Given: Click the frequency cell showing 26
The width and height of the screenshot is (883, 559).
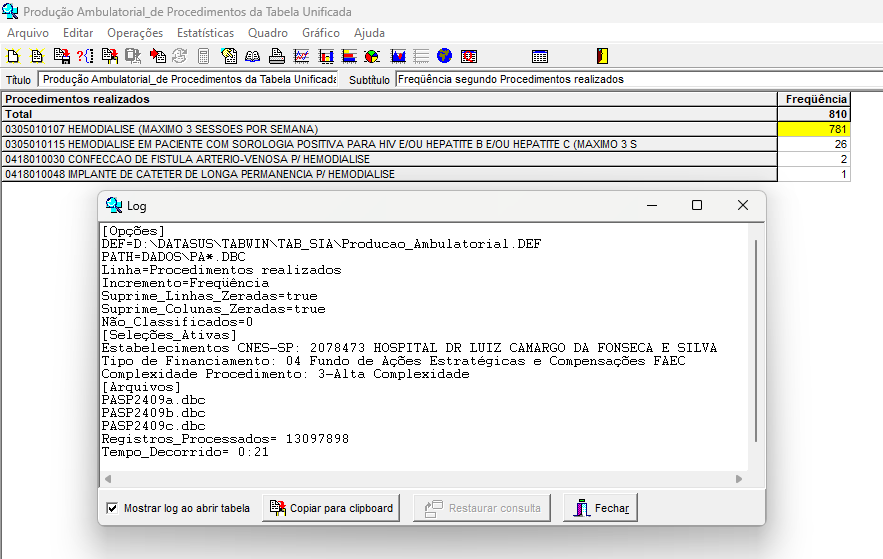Looking at the screenshot, I should click(814, 144).
